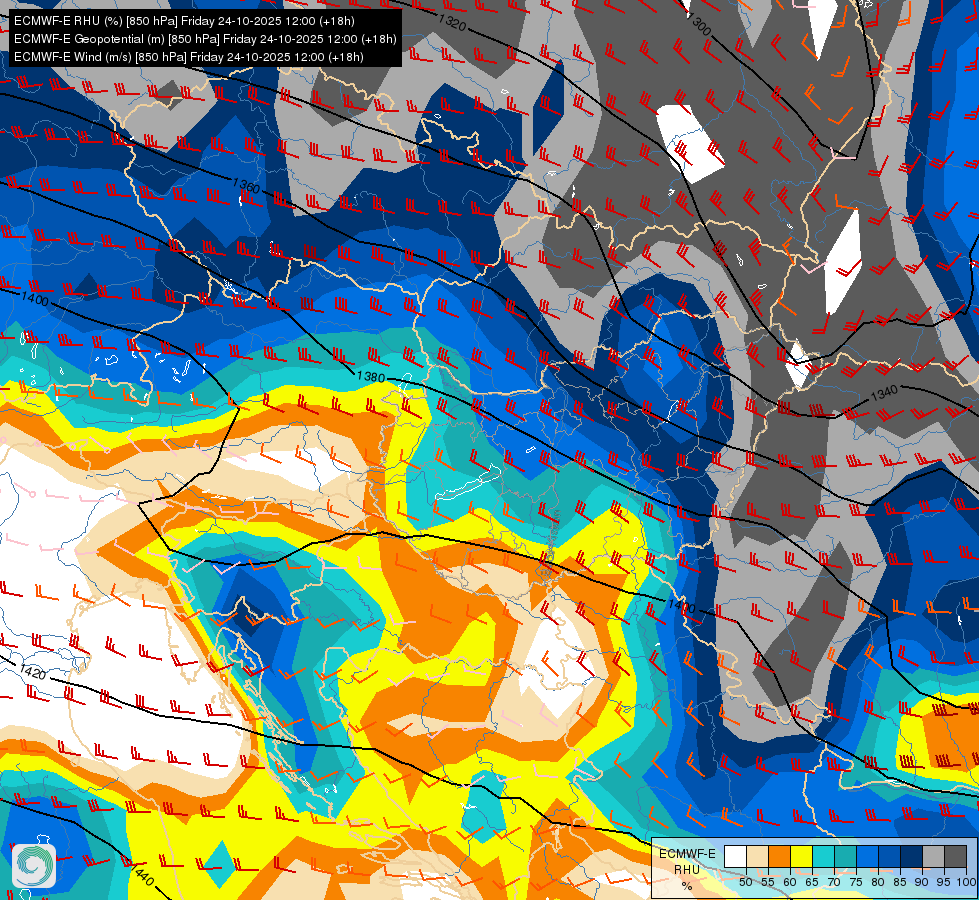The height and width of the screenshot is (900, 979).
Task: Pick the navy 85-90% legend swatch
Action: pyautogui.click(x=912, y=856)
